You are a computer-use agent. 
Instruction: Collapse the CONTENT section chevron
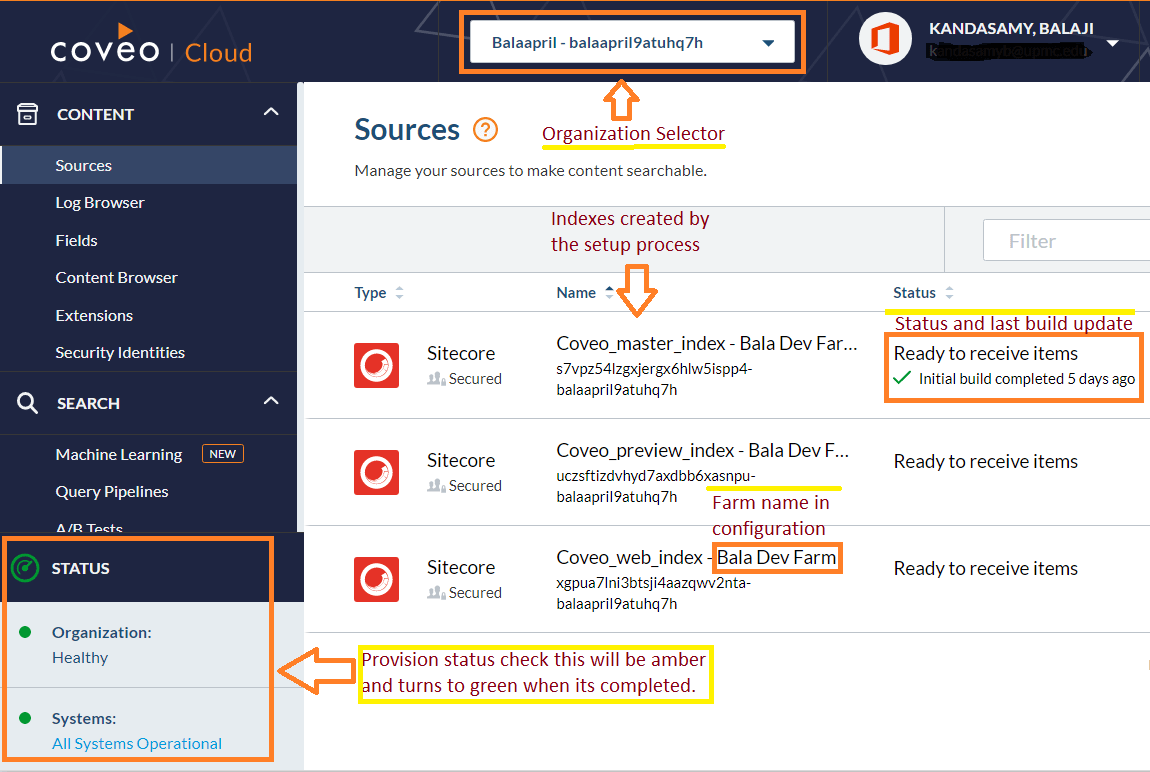click(x=271, y=112)
